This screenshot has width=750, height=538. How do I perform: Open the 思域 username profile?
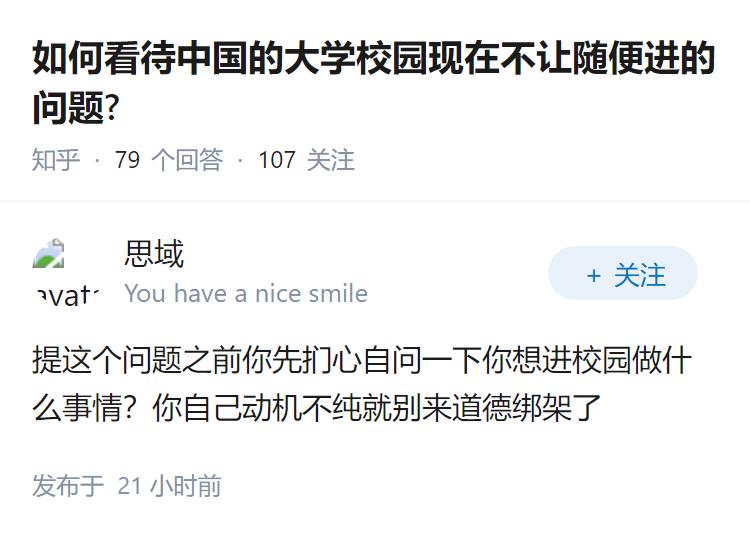(154, 254)
